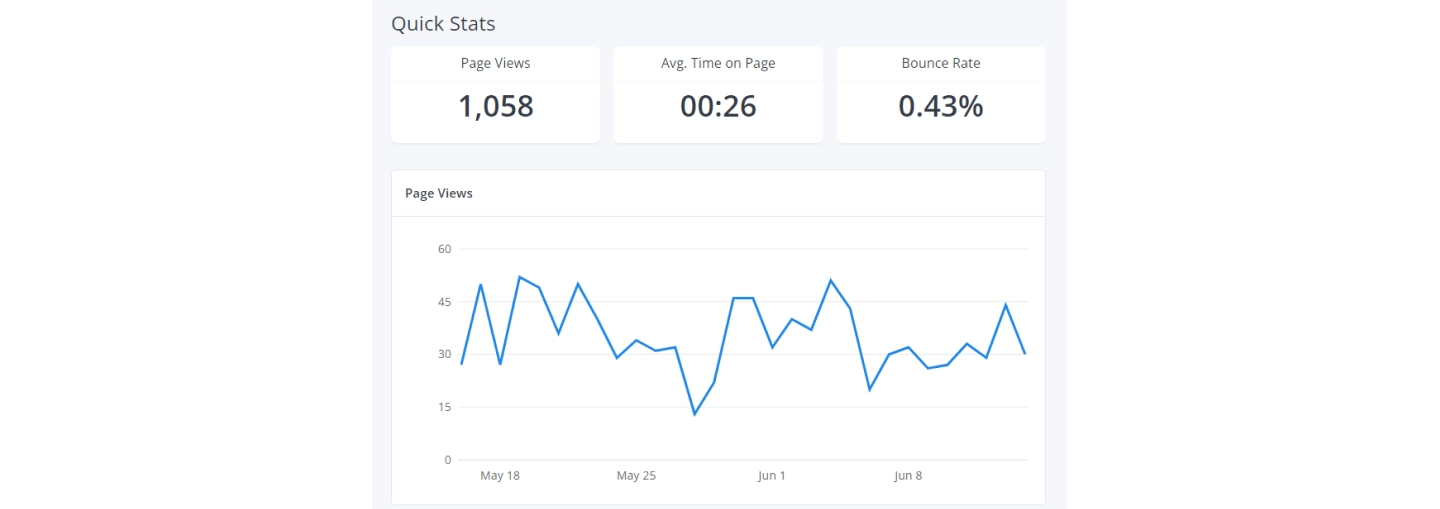Click the 0.43% bounce rate value
The height and width of the screenshot is (509, 1440).
click(941, 106)
